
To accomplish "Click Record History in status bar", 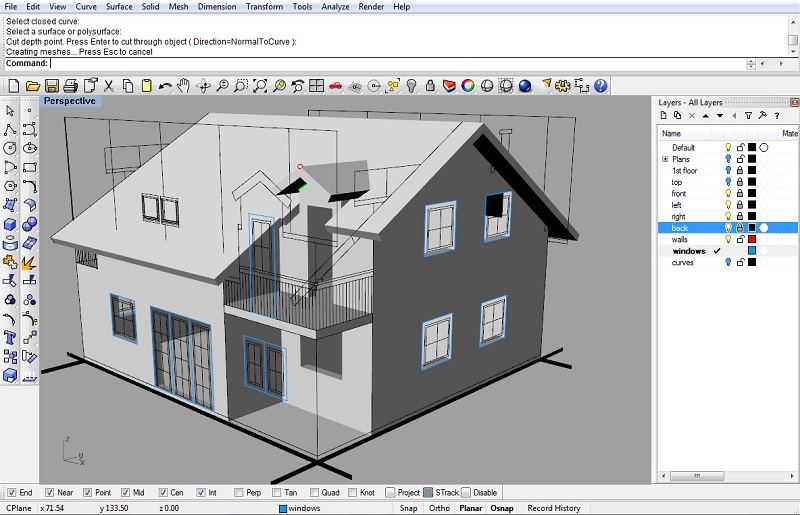I will click(x=554, y=508).
